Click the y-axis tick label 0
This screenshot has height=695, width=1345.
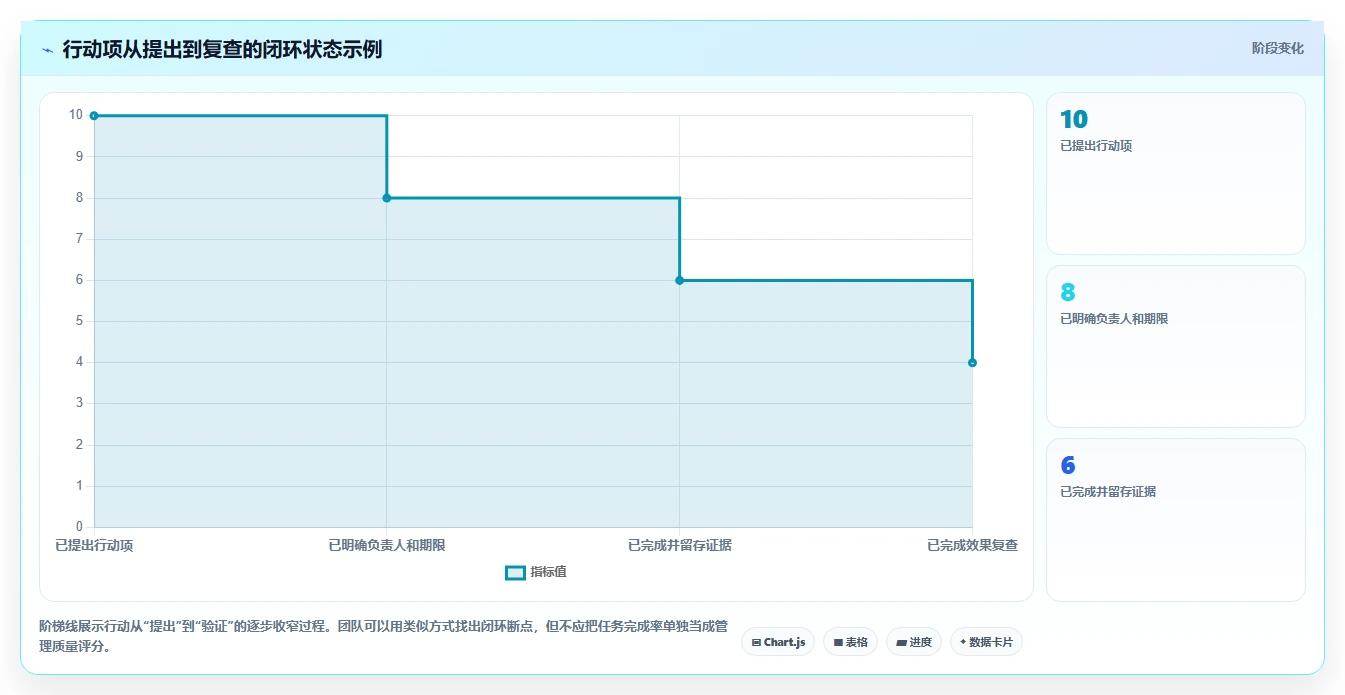[80, 527]
